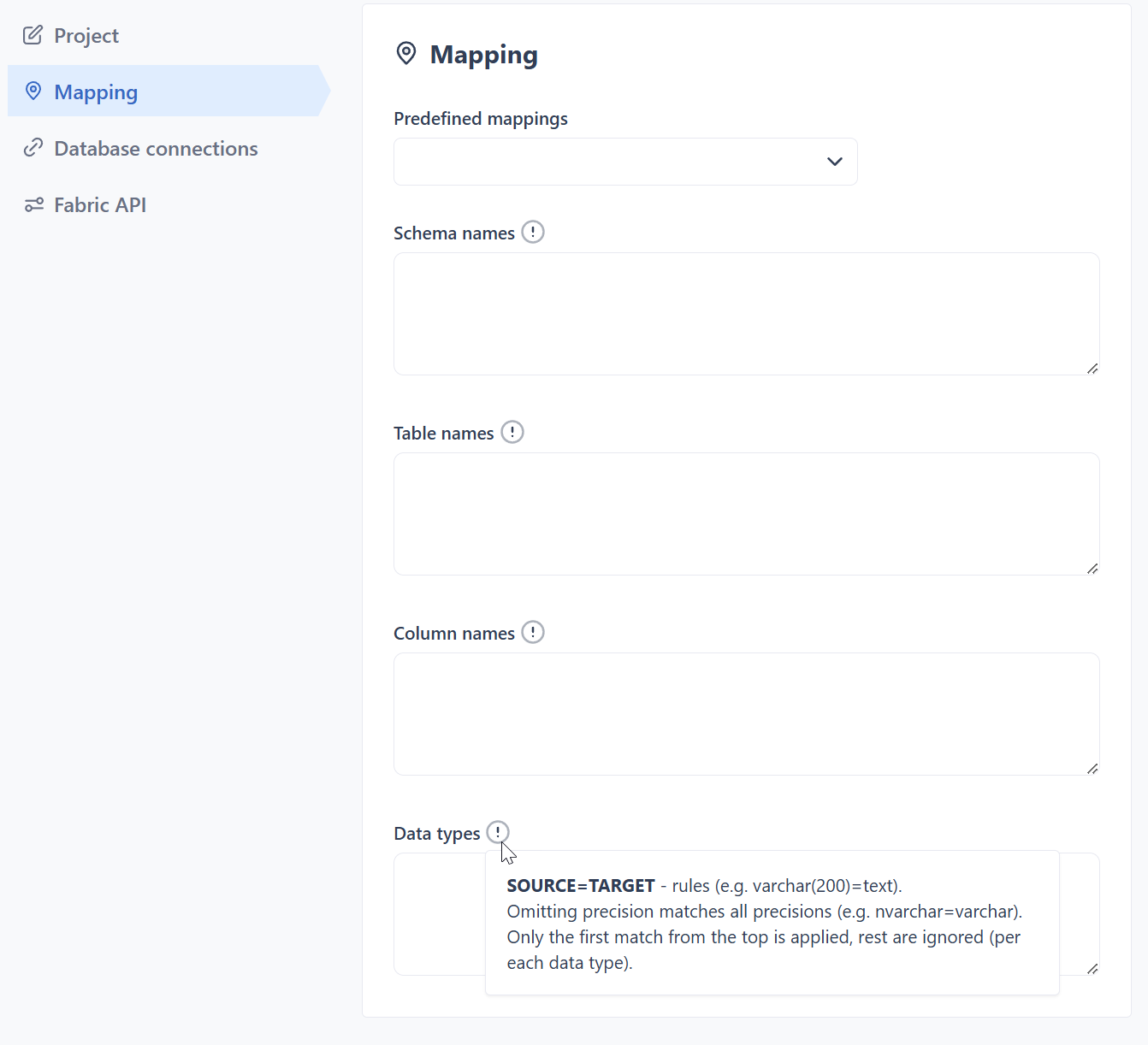Viewport: 1148px width, 1045px height.
Task: Go to the Project section
Action: (x=86, y=36)
